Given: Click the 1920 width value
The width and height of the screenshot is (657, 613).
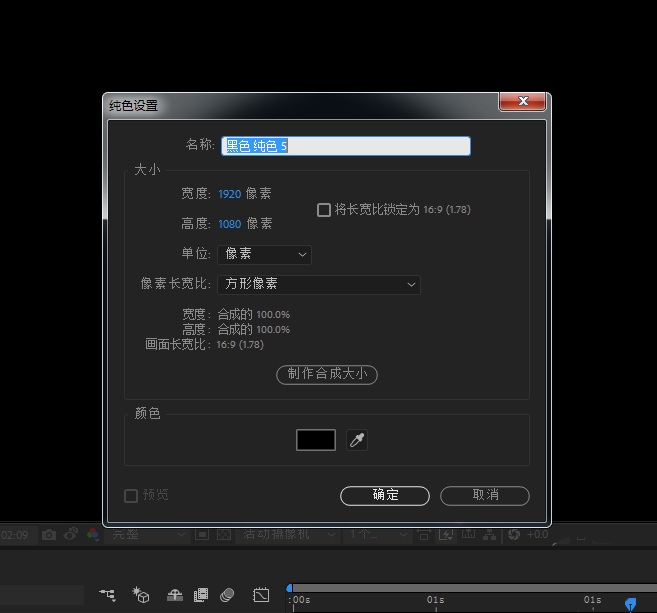Looking at the screenshot, I should point(229,194).
